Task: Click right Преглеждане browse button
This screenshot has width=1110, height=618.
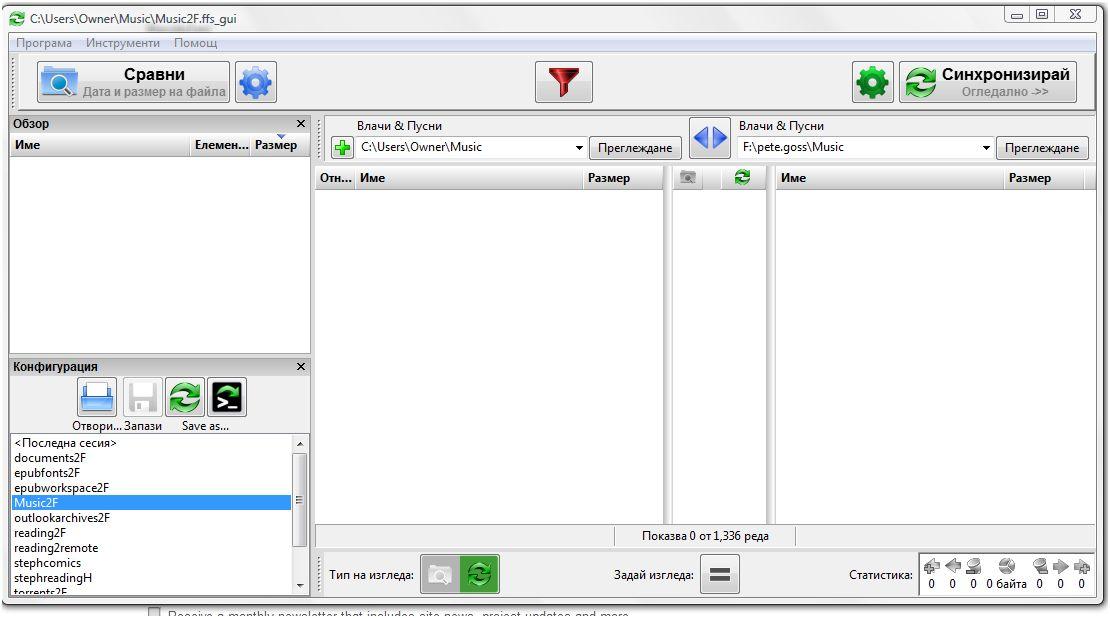Action: [1042, 147]
